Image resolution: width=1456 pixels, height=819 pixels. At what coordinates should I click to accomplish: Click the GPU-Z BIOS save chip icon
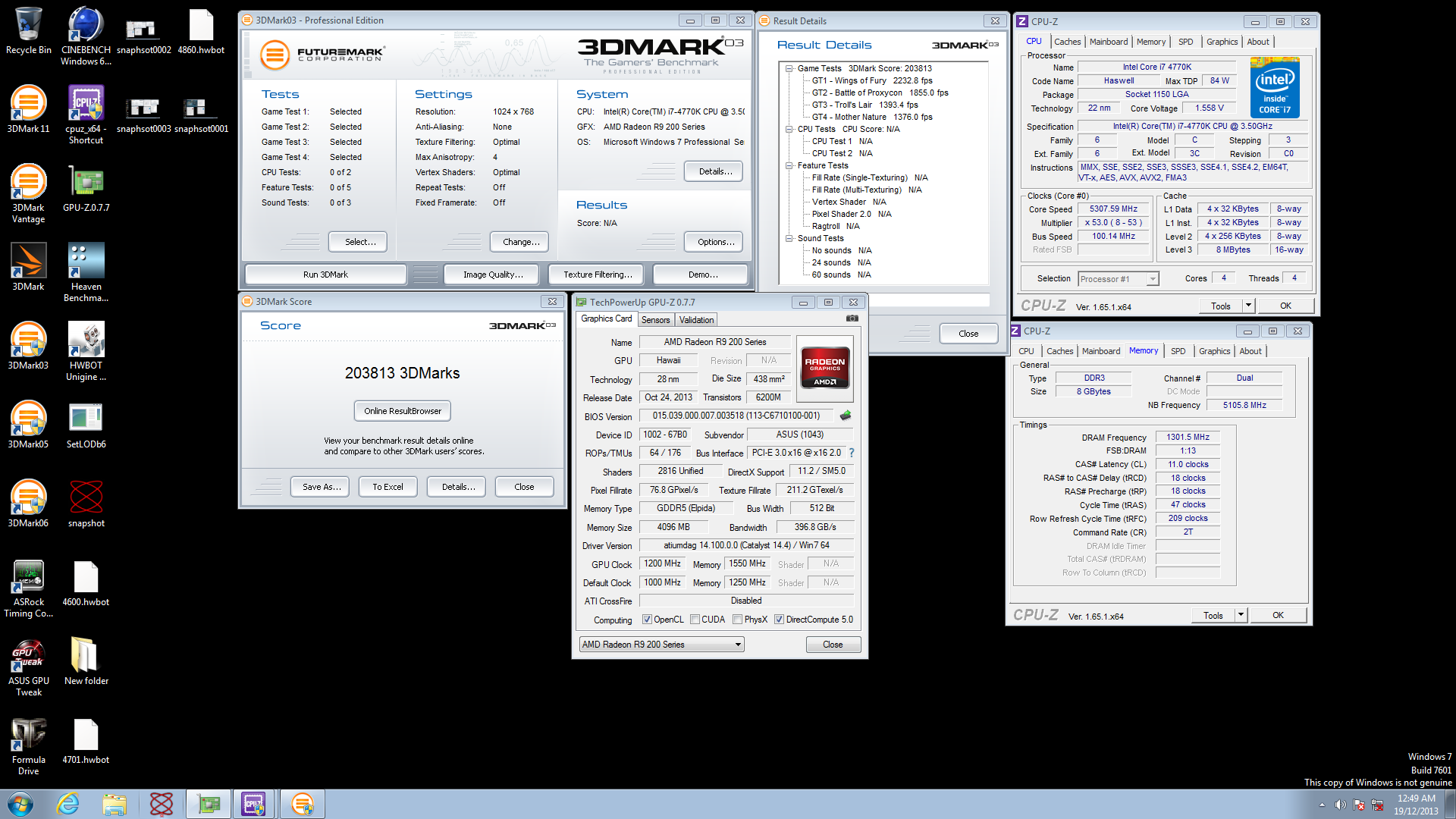(846, 416)
